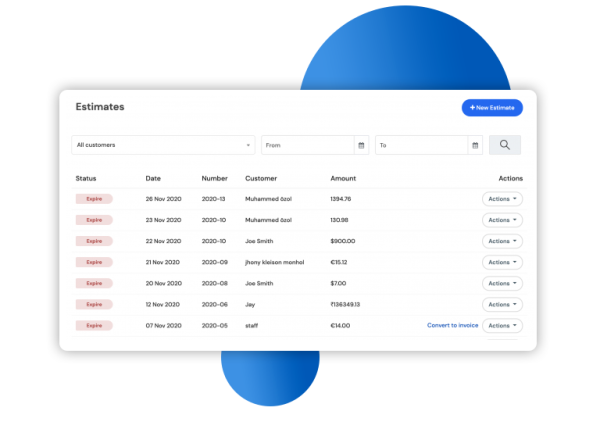Screen dimensions: 600x436
Task: Sort by the Amount column header
Action: tap(343, 179)
